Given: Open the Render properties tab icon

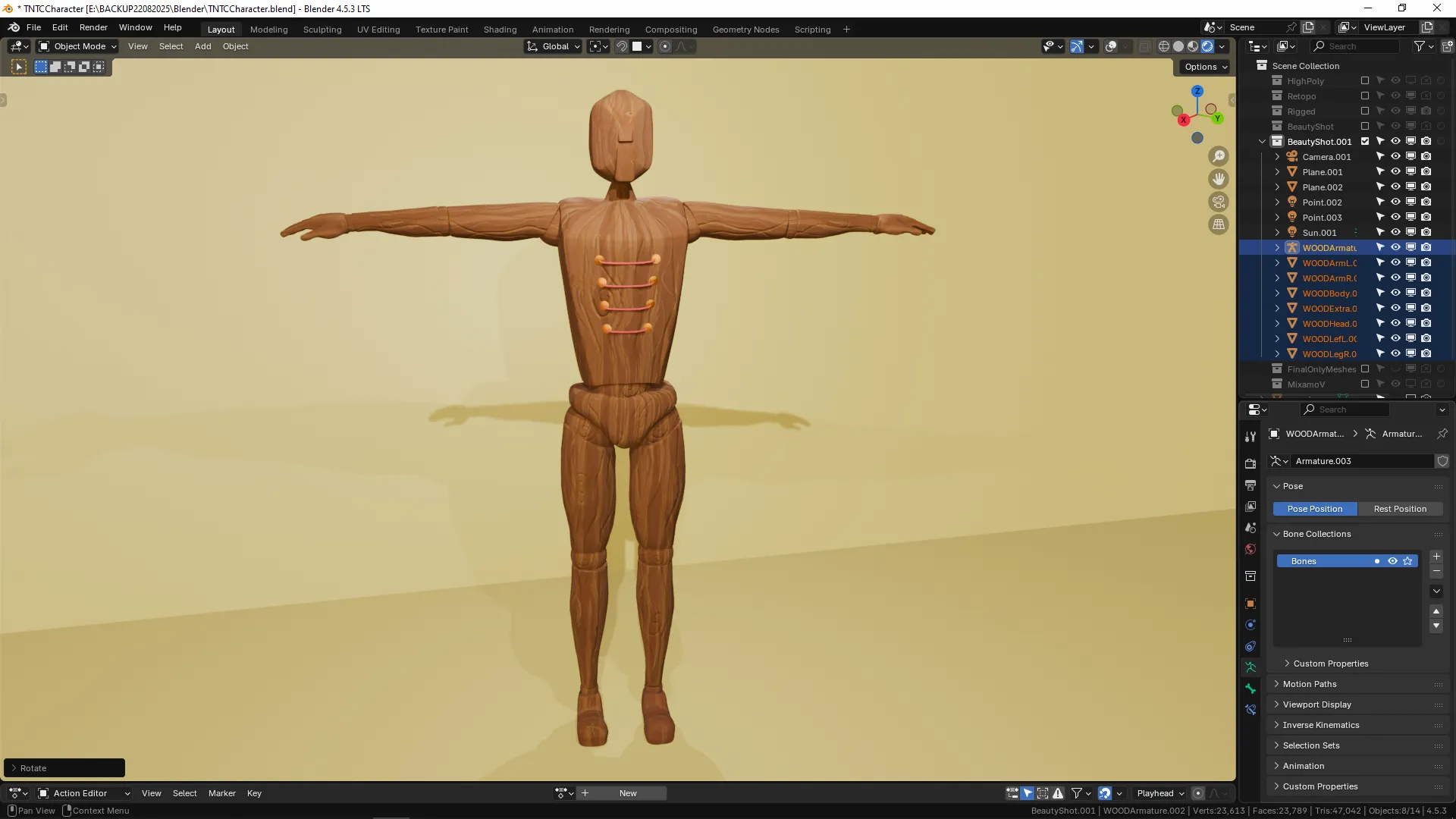Looking at the screenshot, I should click(1250, 463).
